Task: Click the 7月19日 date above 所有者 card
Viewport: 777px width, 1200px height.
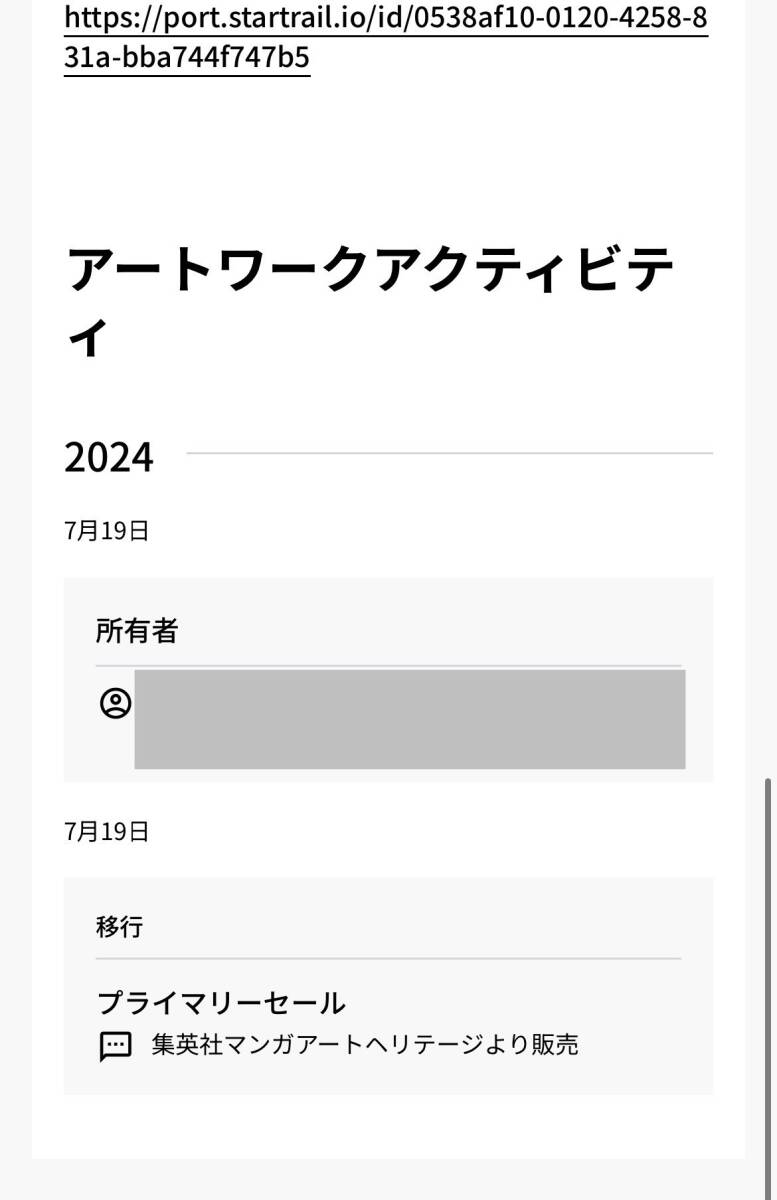Action: point(107,531)
